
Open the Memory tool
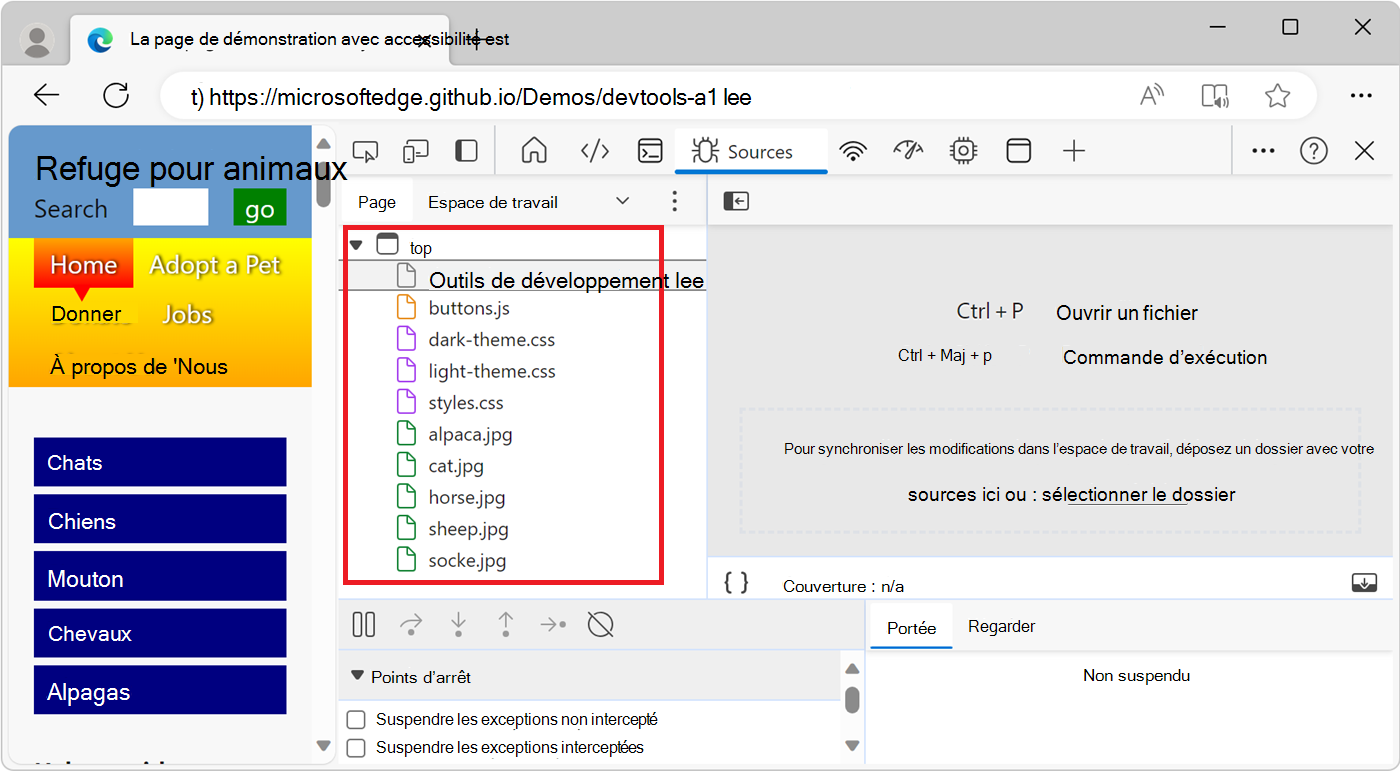click(x=963, y=151)
